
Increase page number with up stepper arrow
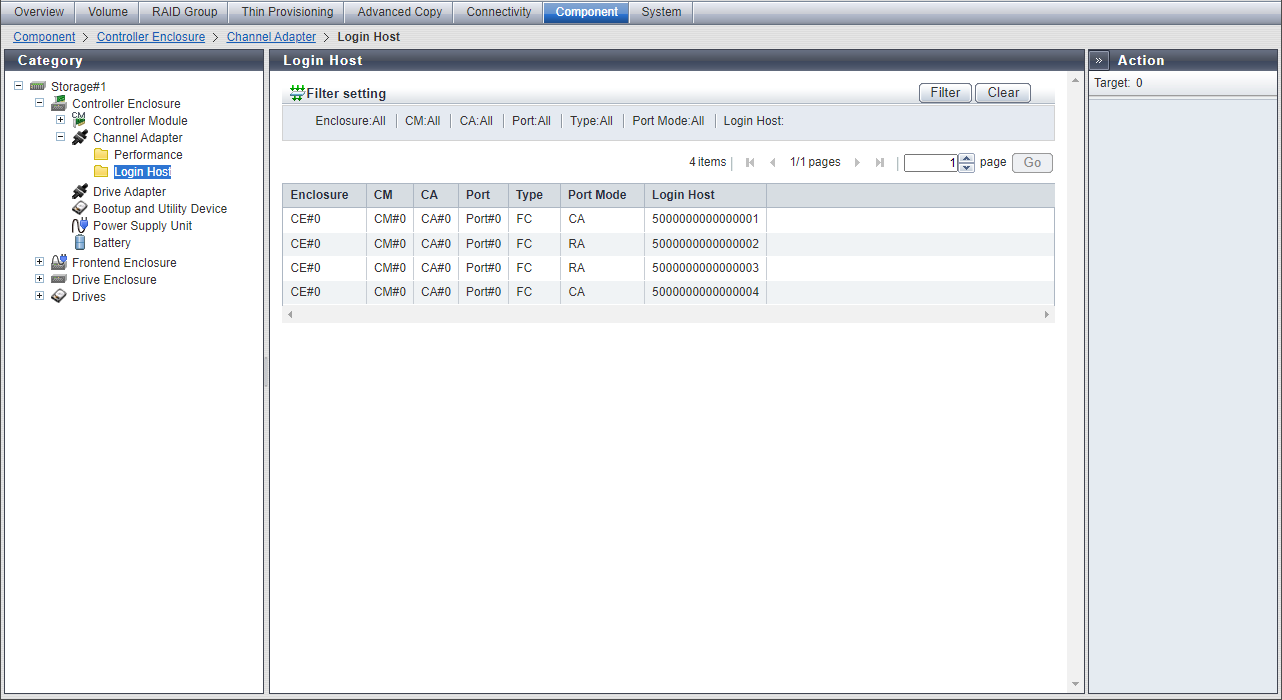[966, 158]
